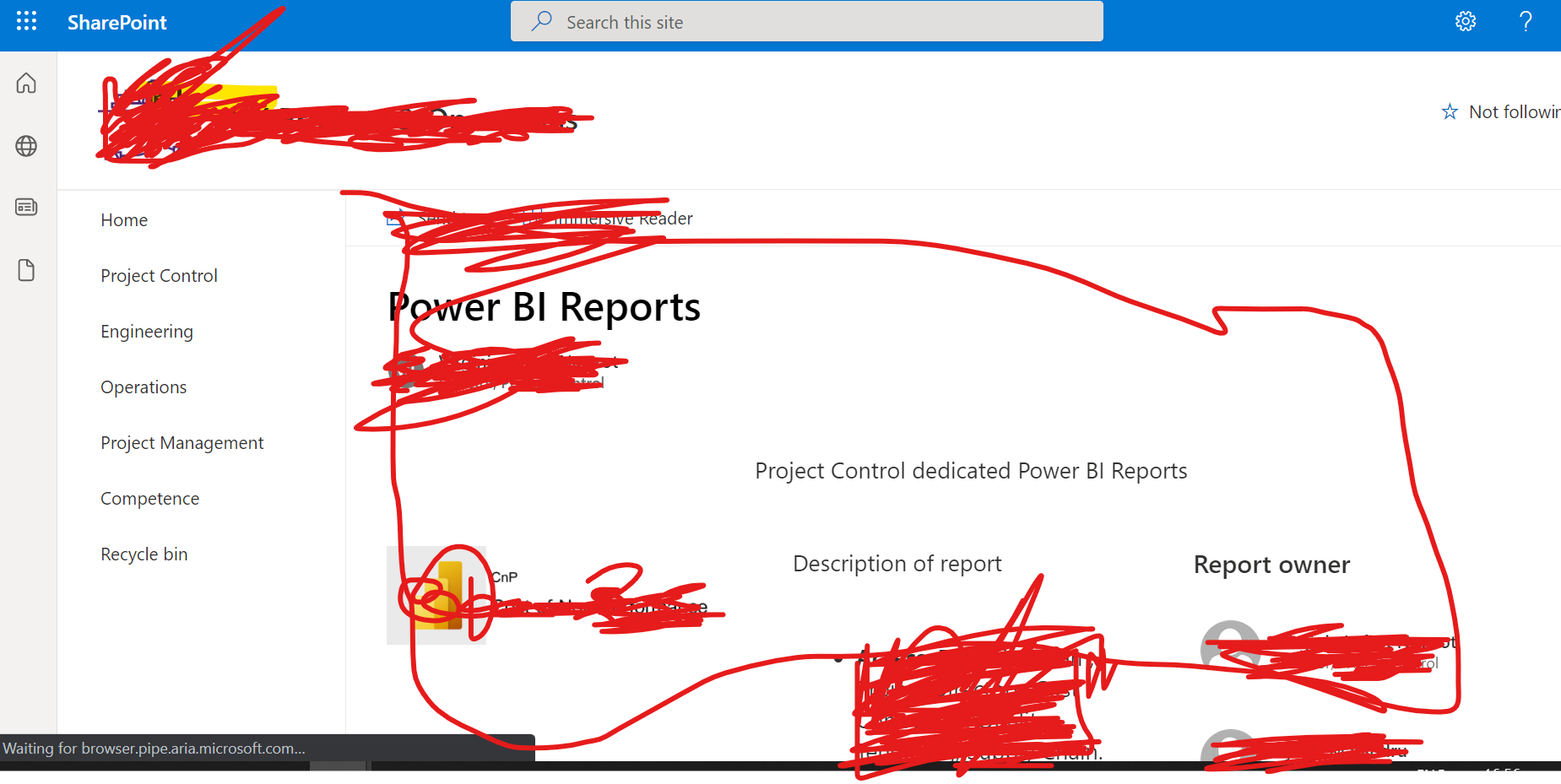Click the 'Description of report' heading

tap(897, 564)
